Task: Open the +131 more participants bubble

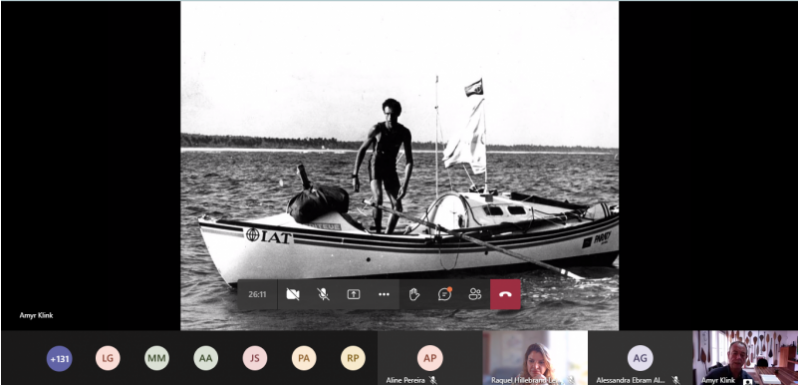Action: [59, 358]
